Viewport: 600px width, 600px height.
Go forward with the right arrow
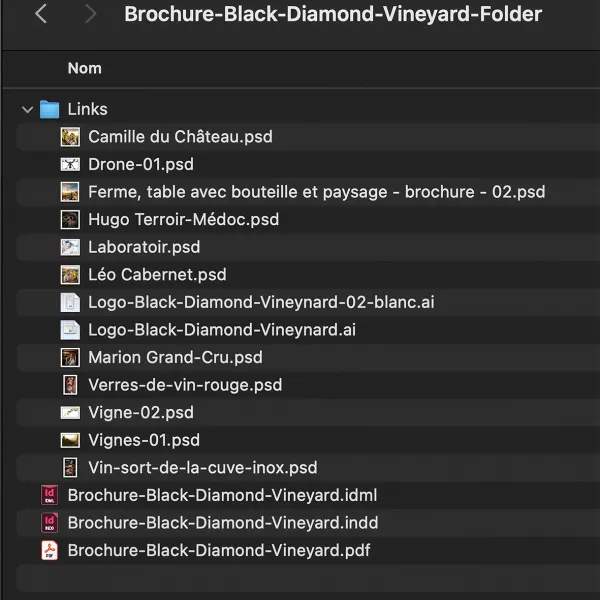(x=90, y=14)
